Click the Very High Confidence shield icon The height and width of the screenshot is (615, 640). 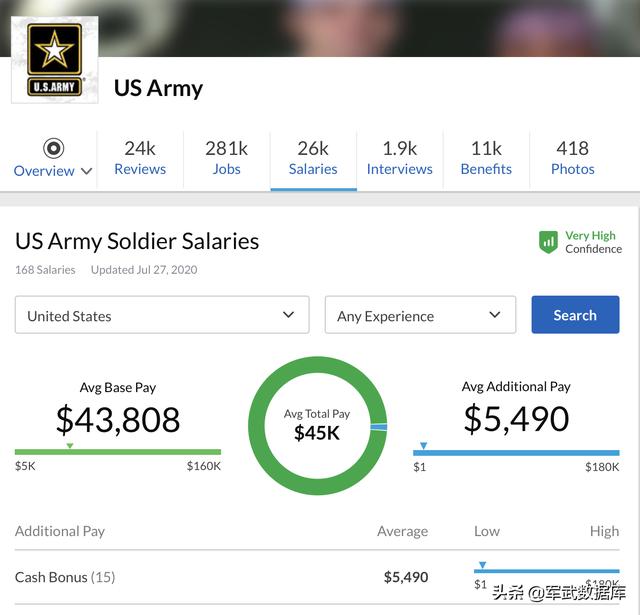(x=548, y=242)
